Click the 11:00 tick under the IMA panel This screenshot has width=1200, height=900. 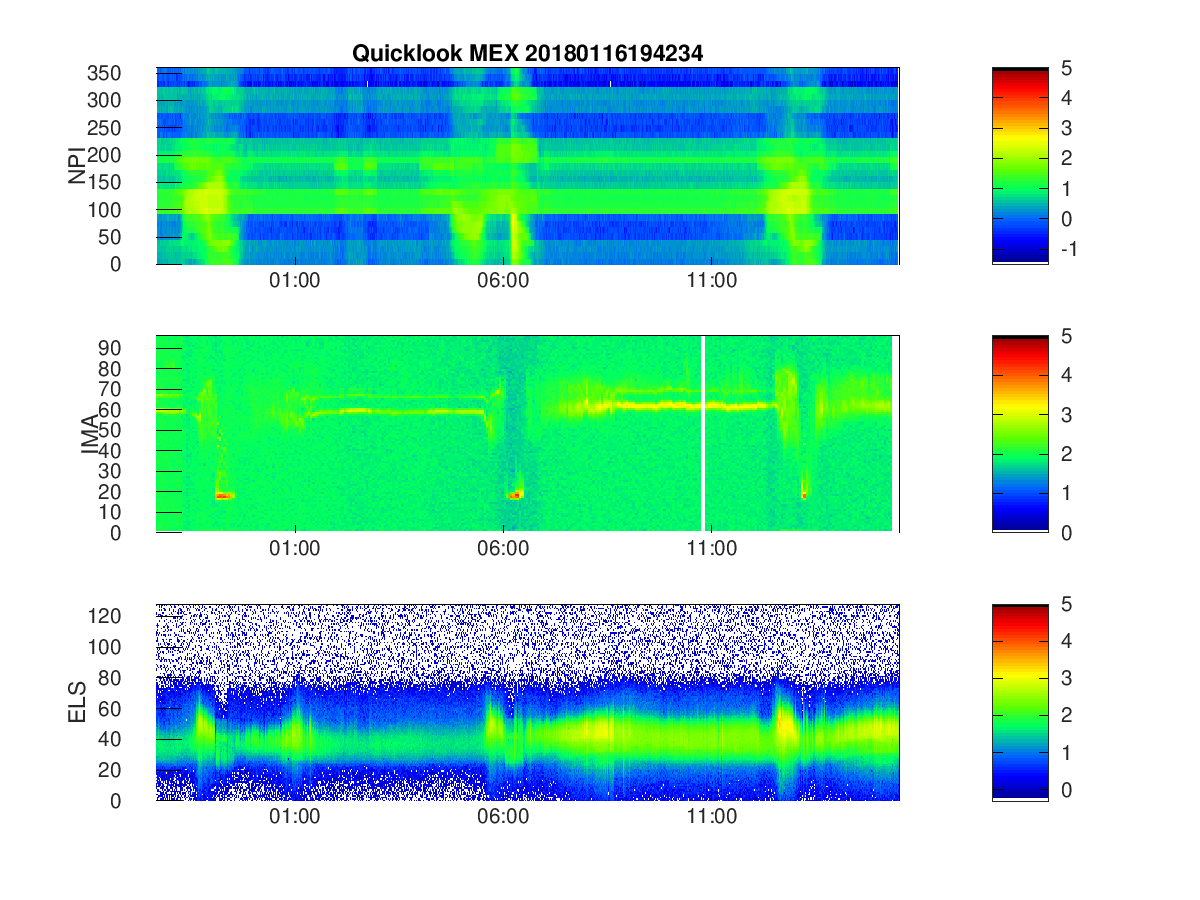(x=711, y=550)
